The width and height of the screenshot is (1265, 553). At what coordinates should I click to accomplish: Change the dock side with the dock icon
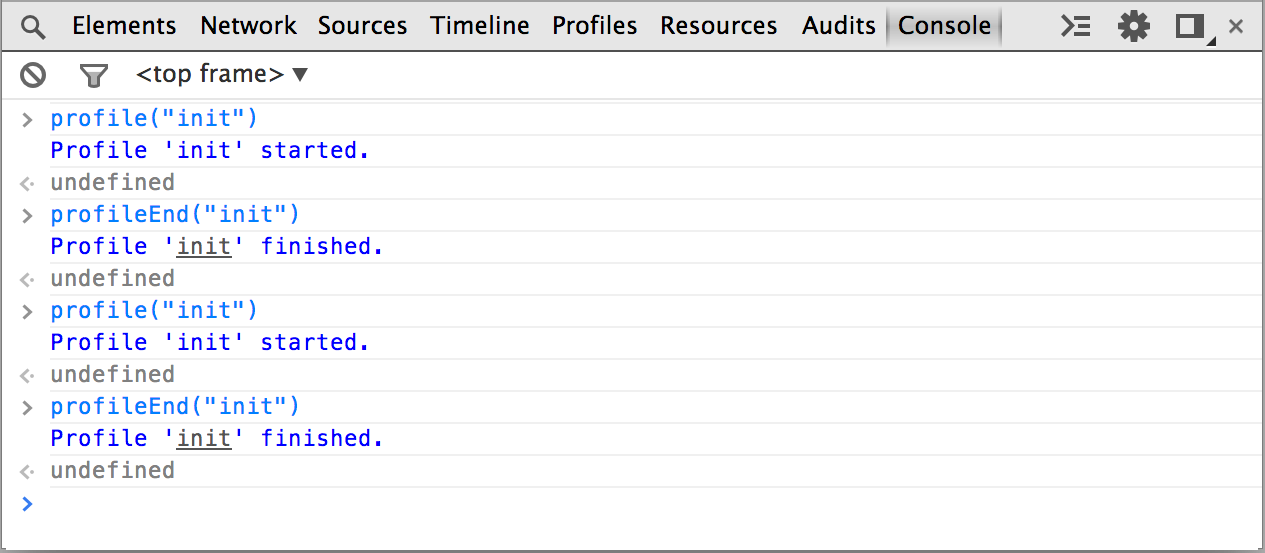[x=1190, y=27]
